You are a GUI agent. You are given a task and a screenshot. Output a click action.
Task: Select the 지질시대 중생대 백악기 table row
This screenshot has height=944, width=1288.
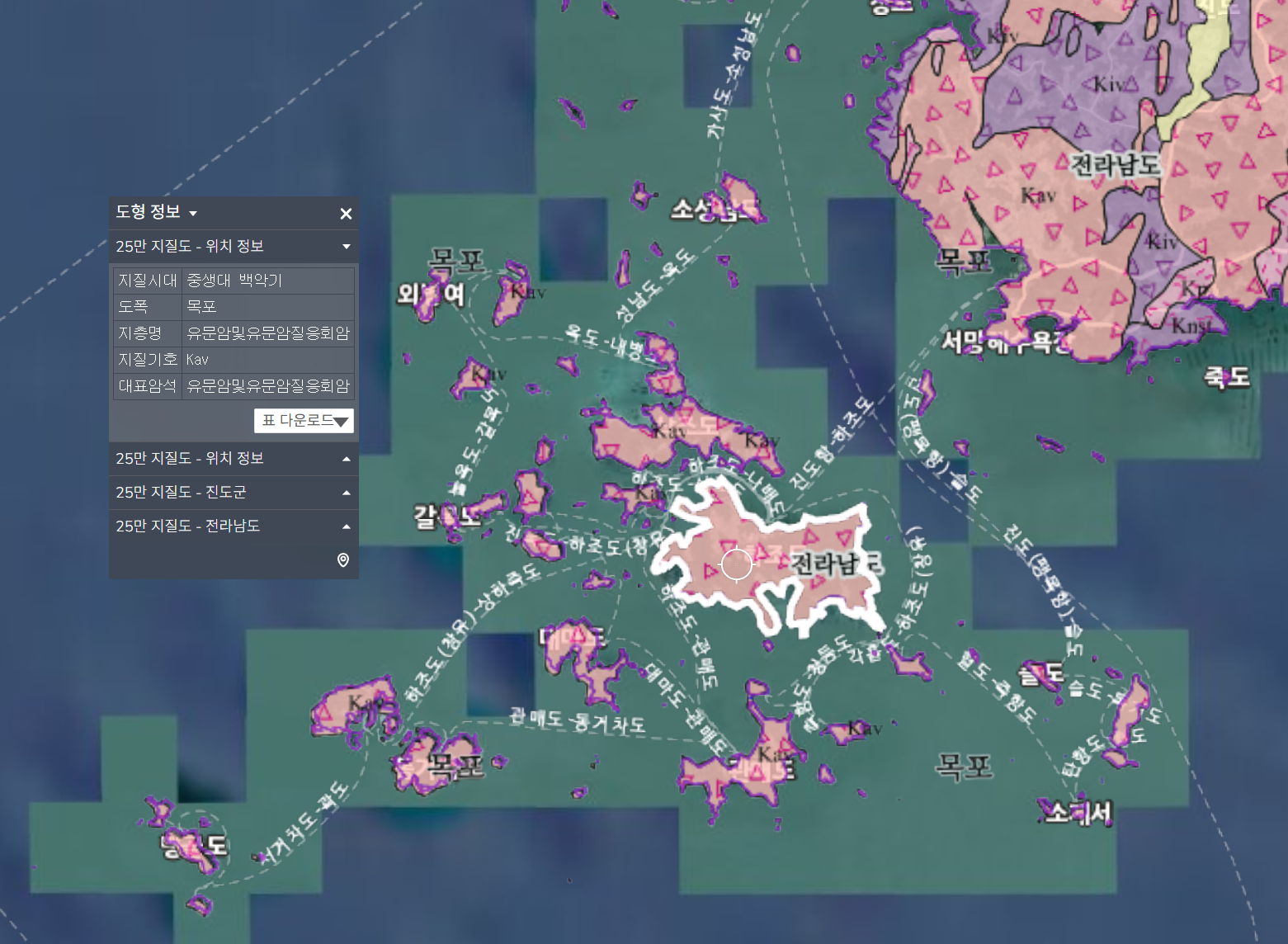pos(234,281)
